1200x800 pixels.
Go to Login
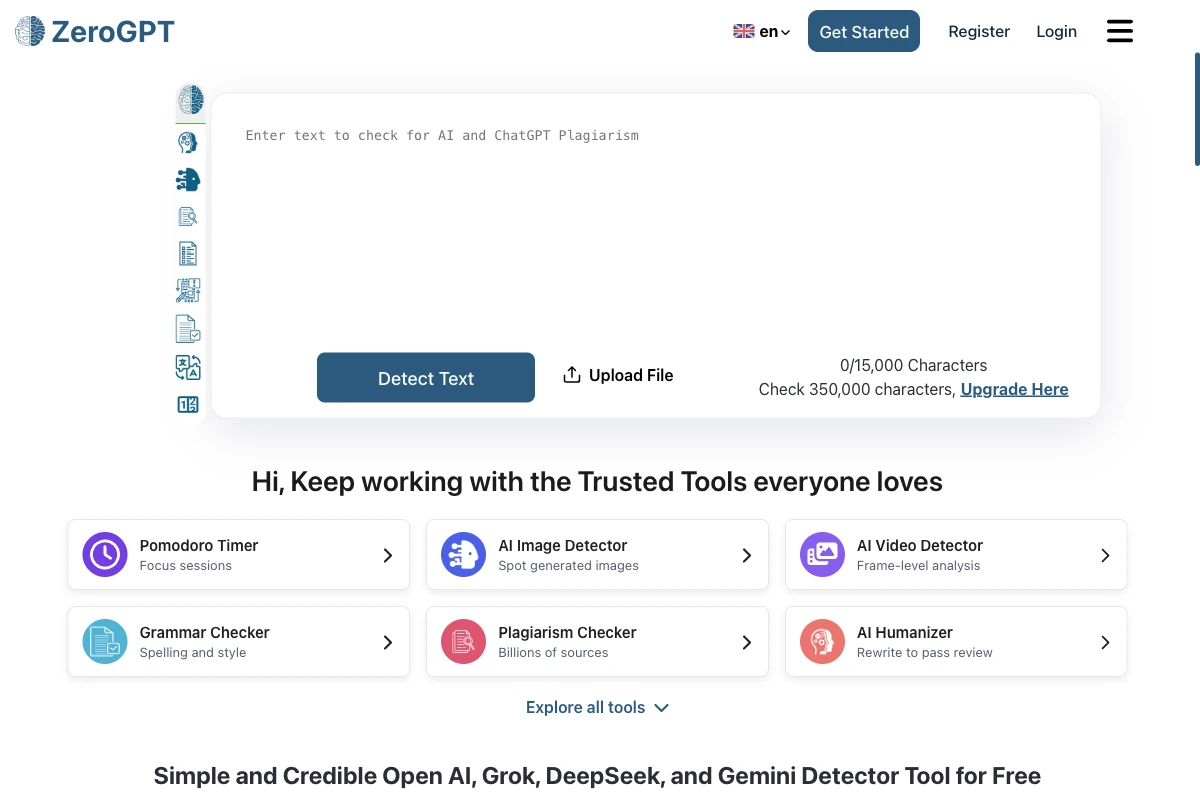[1056, 31]
